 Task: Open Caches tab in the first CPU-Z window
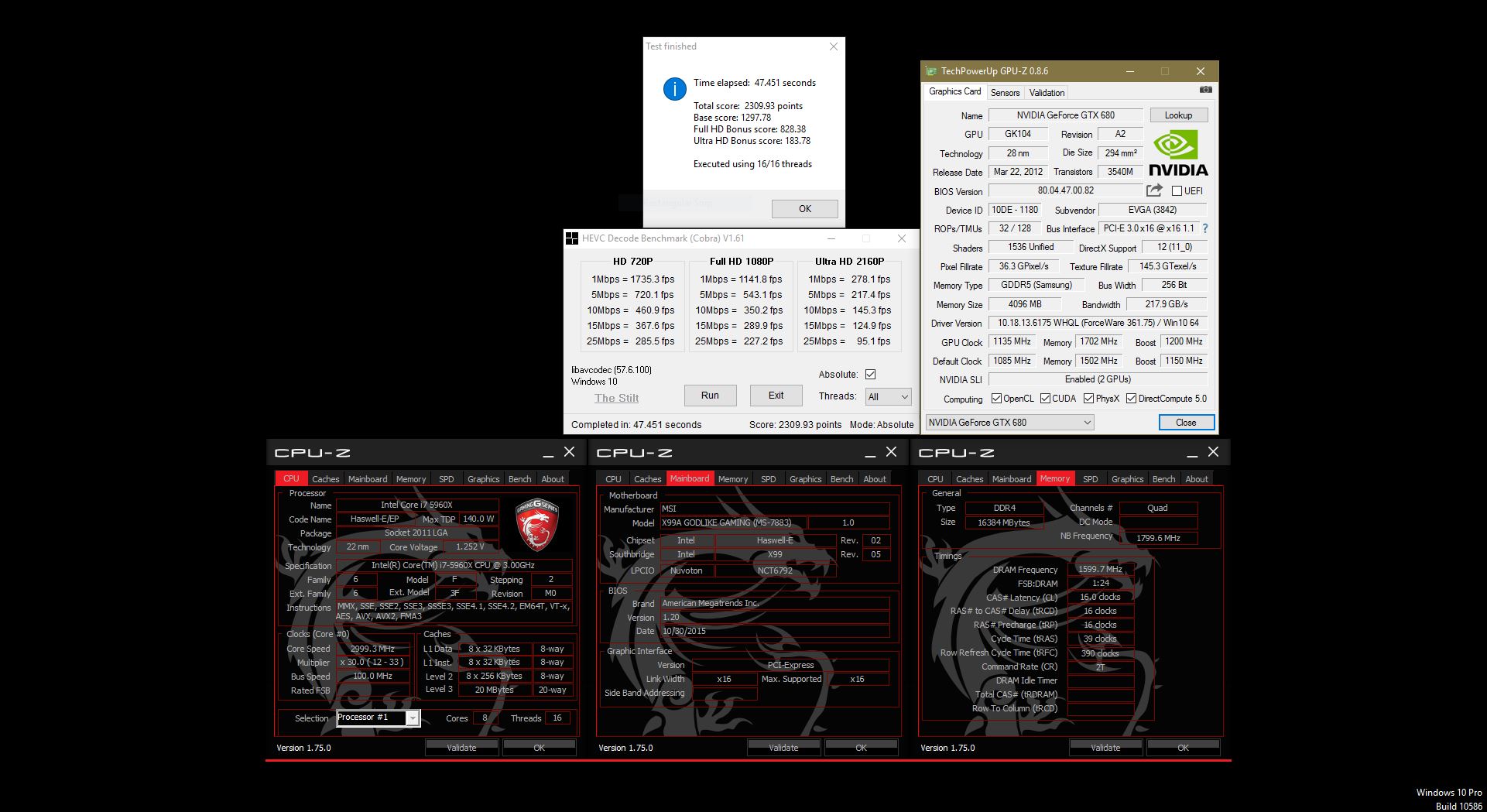[x=325, y=479]
